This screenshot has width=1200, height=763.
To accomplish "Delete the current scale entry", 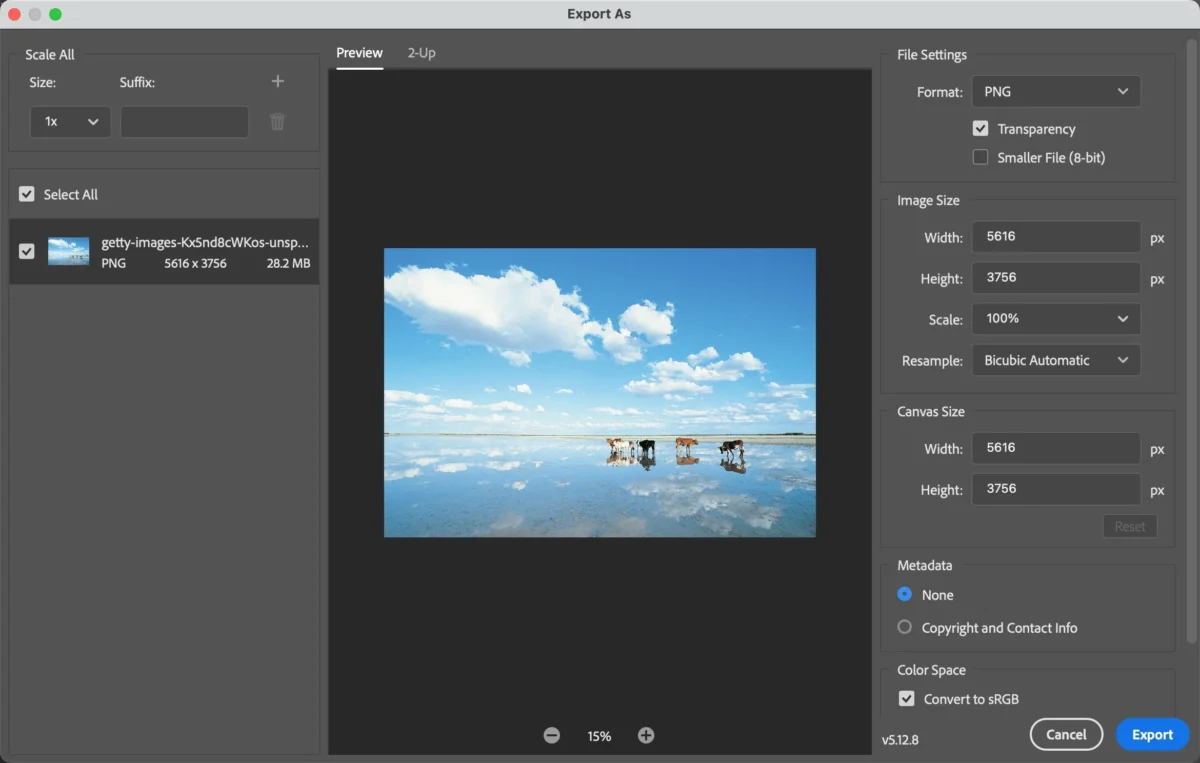I will tap(277, 121).
